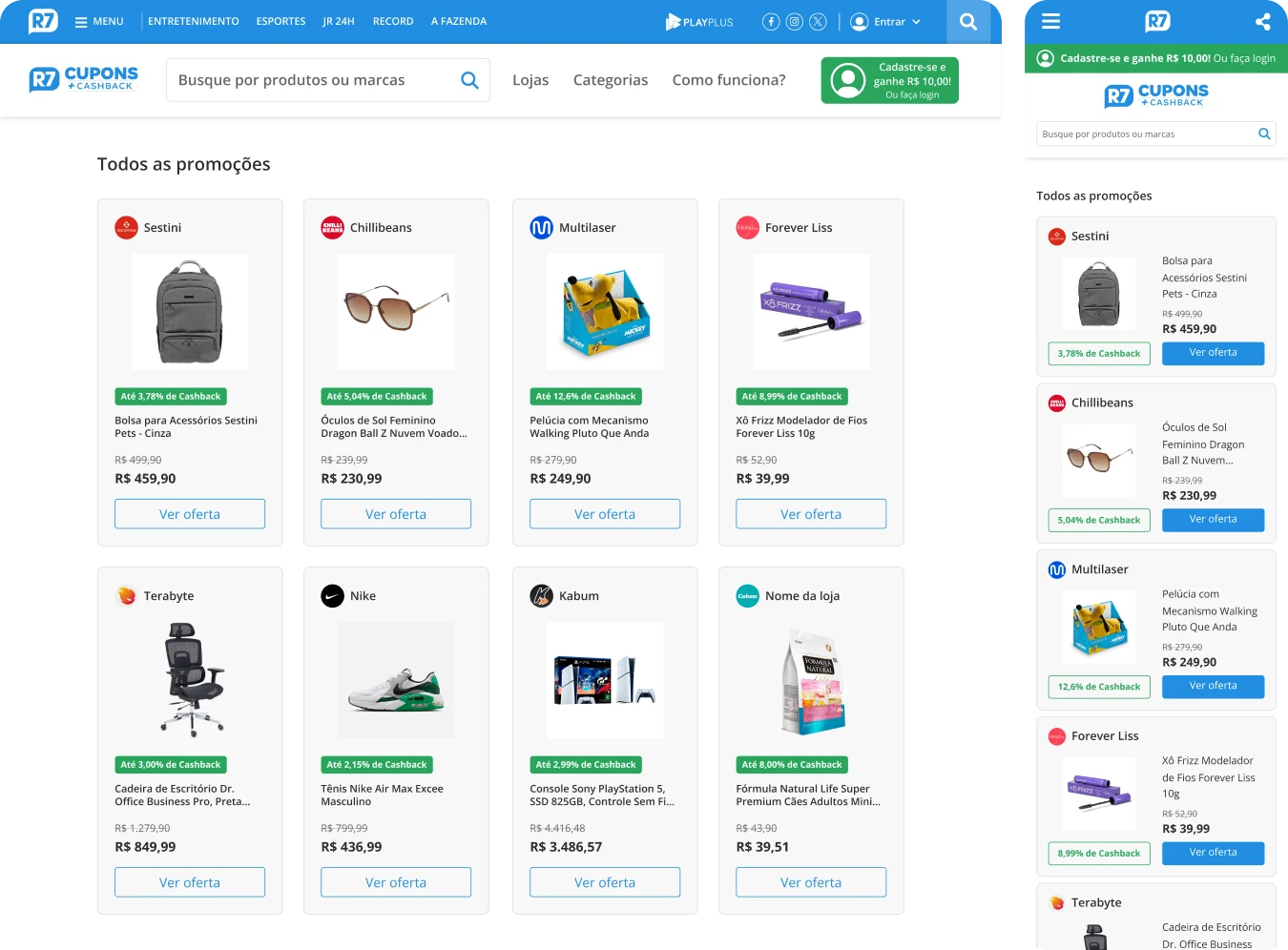Click the mobile R7 Cupons Cashback logo
The width and height of the screenshot is (1288, 950).
click(x=1156, y=95)
